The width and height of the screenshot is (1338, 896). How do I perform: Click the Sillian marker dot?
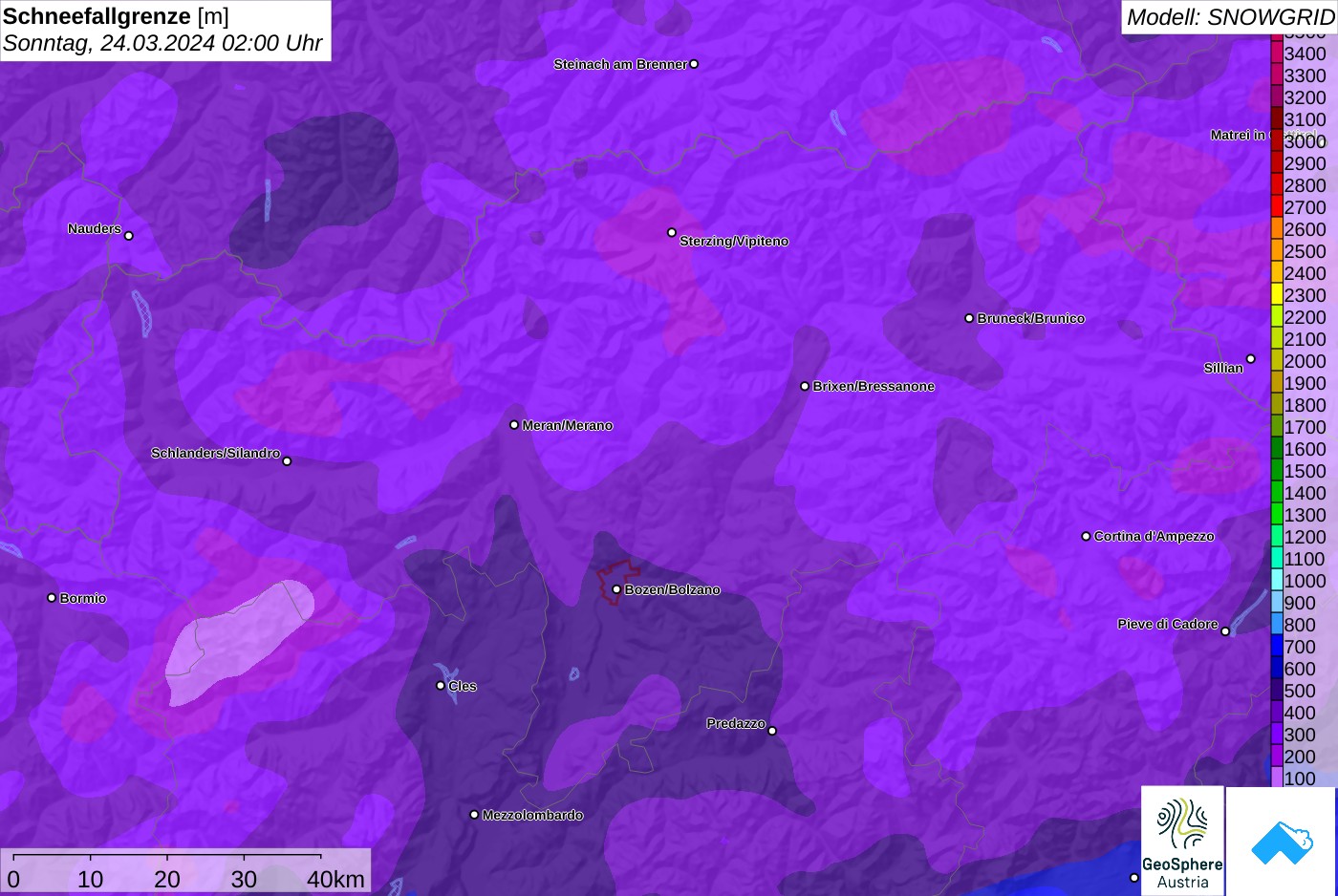click(x=1250, y=359)
